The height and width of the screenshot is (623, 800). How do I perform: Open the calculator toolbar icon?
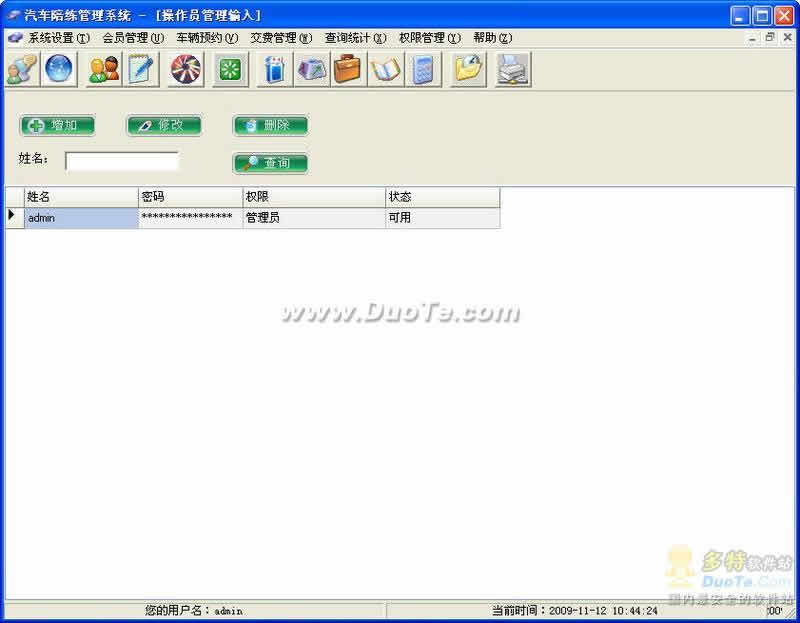pos(423,69)
